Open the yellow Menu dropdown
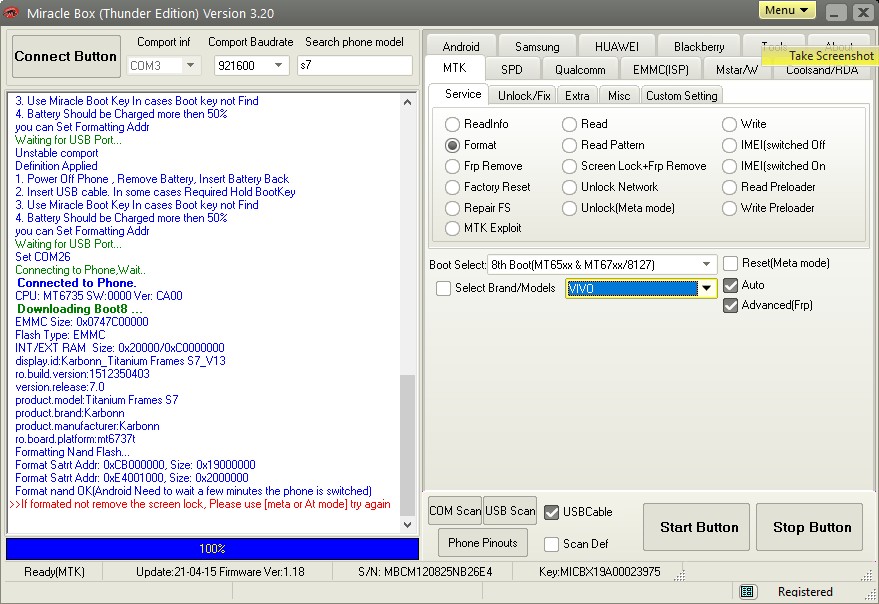Screen dimensions: 879x604 (x=787, y=11)
